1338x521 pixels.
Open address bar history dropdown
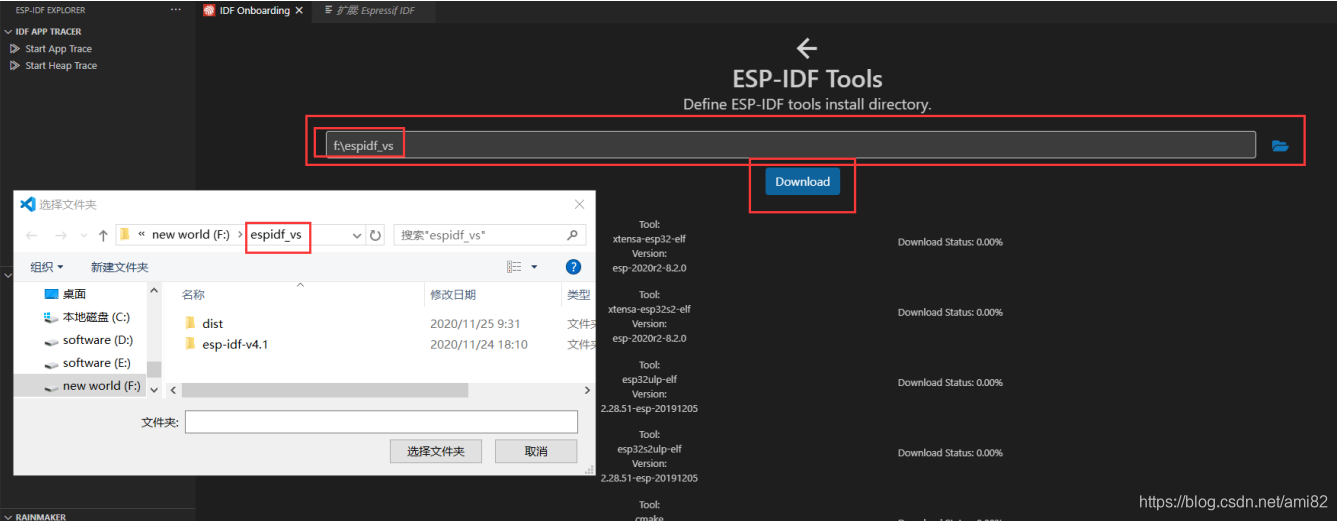pos(357,236)
